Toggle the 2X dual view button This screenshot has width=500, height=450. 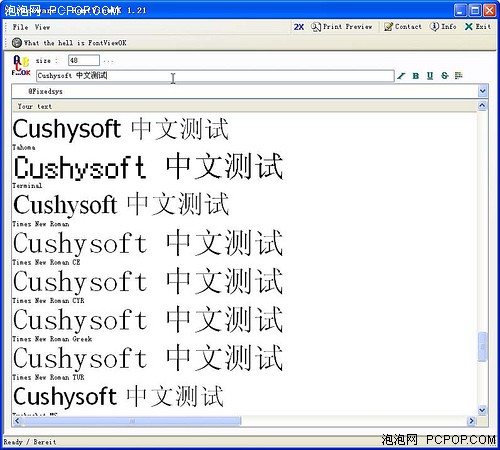coord(299,27)
